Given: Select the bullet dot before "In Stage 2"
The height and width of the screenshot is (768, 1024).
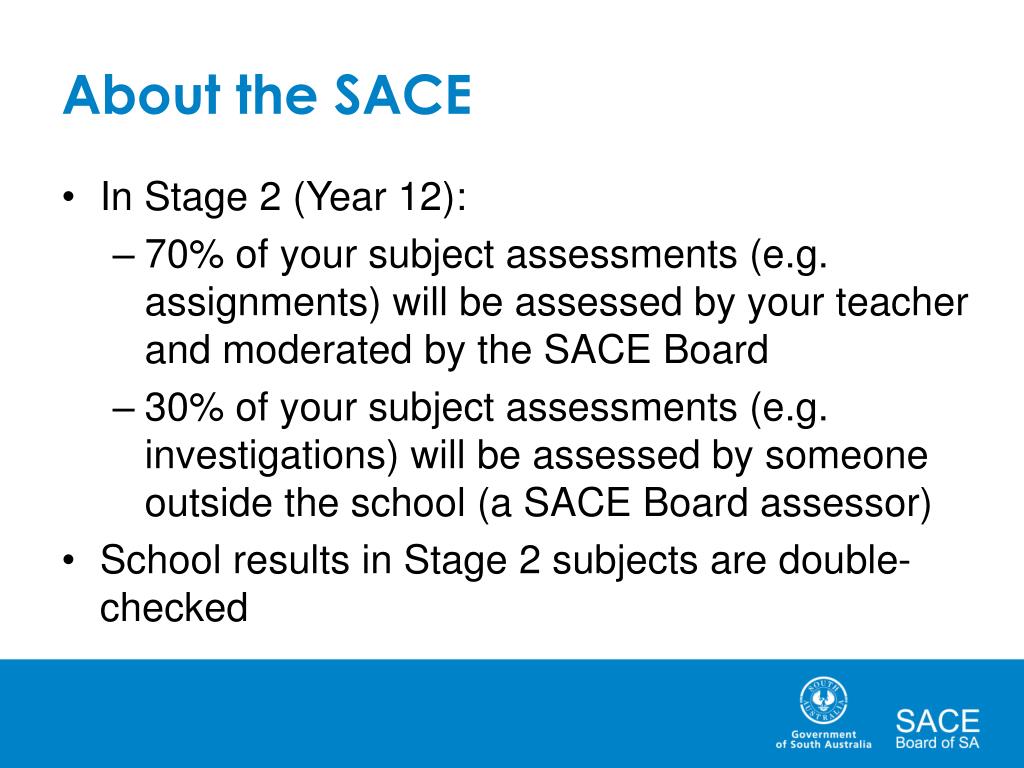Looking at the screenshot, I should [69, 198].
